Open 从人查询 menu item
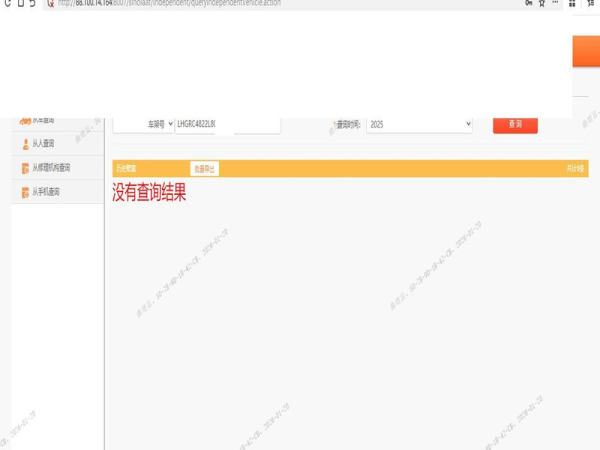The image size is (600, 450). [x=44, y=144]
